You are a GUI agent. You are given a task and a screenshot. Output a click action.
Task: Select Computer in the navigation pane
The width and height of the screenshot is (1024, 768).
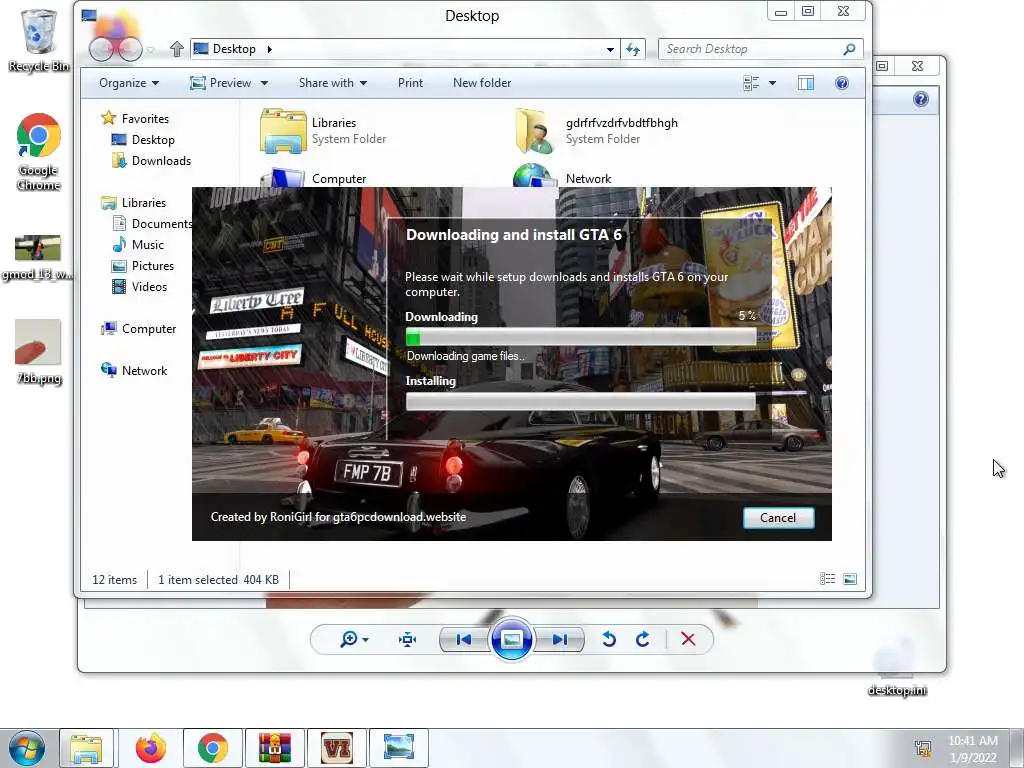coord(138,328)
